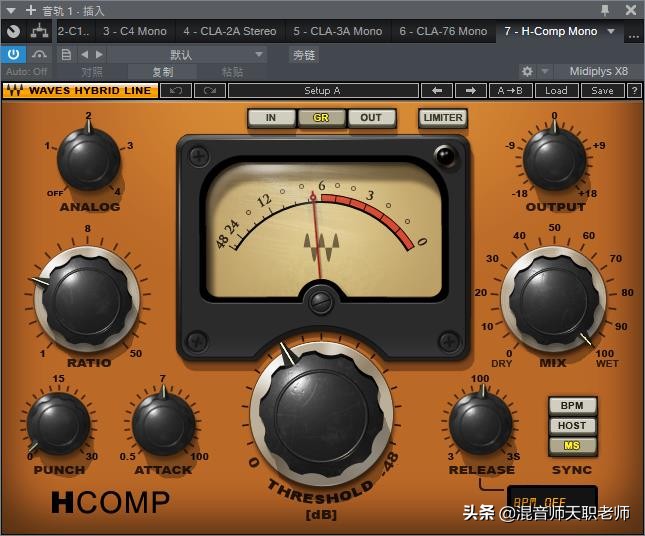Click the BPM OFF display
Screen dimensions: 645x536
552,499
